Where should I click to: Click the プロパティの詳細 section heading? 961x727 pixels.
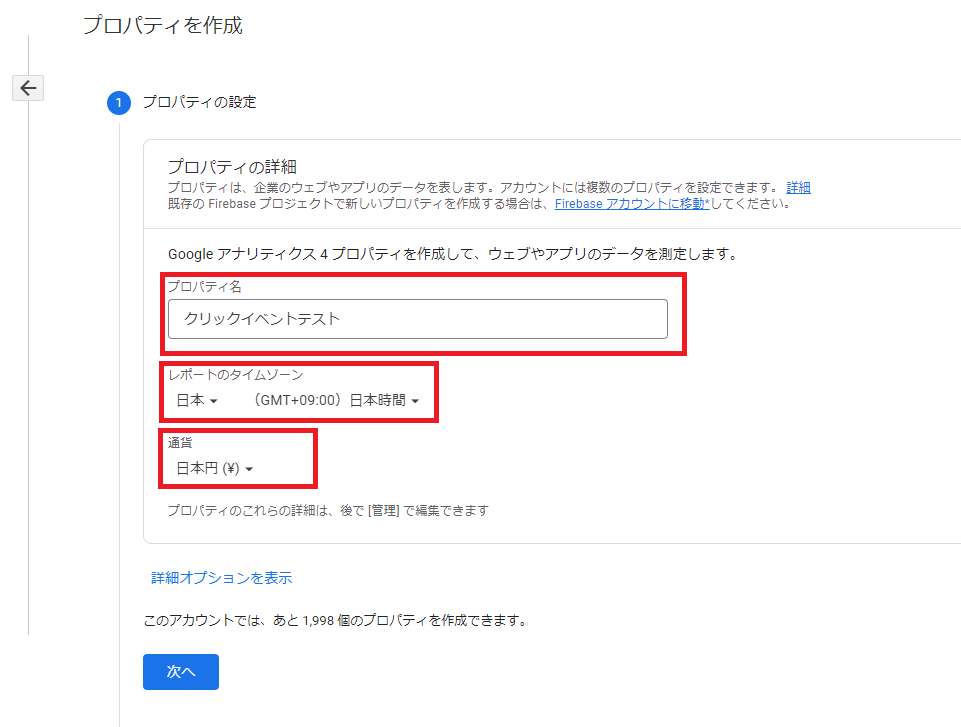[232, 166]
